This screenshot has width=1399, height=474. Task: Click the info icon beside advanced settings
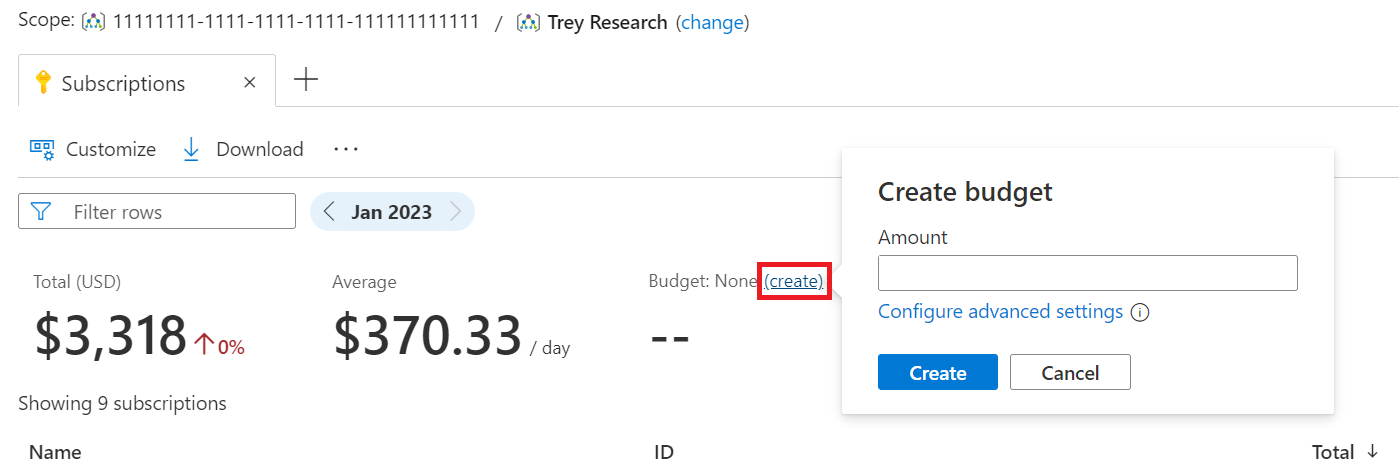[1139, 312]
